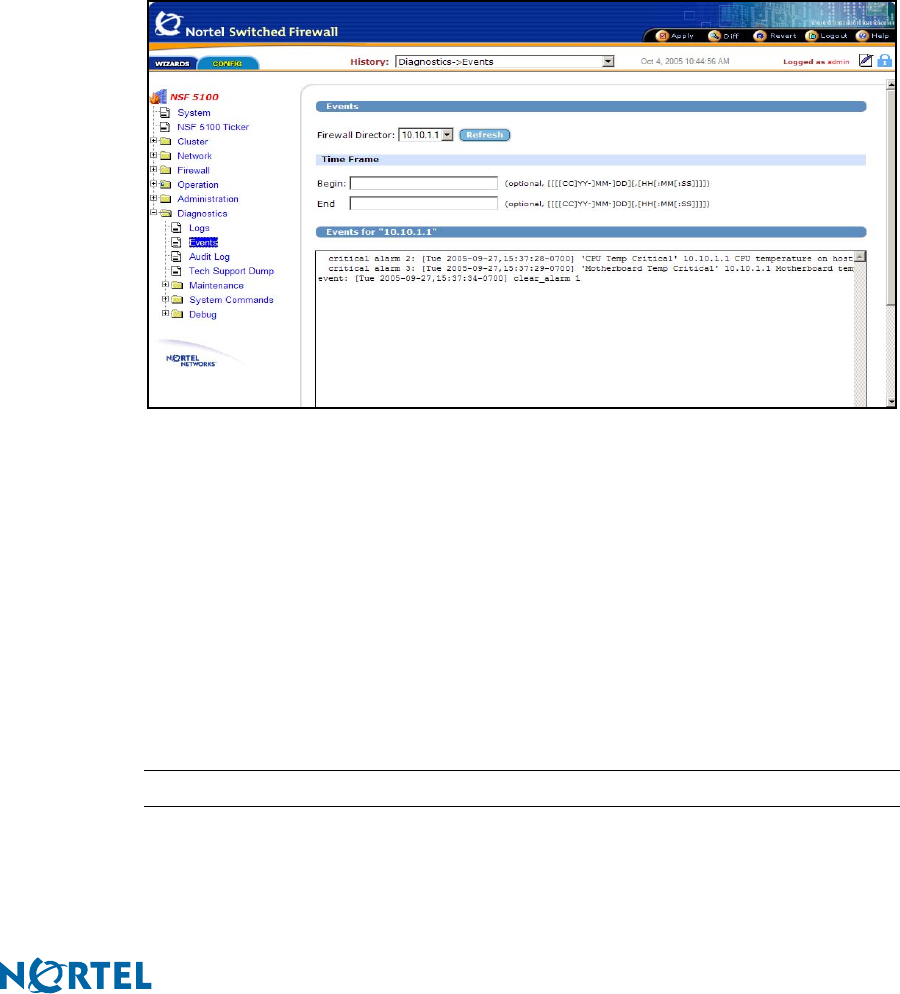Click the System page icon in tree
Image resolution: width=900 pixels, height=994 pixels.
165,113
